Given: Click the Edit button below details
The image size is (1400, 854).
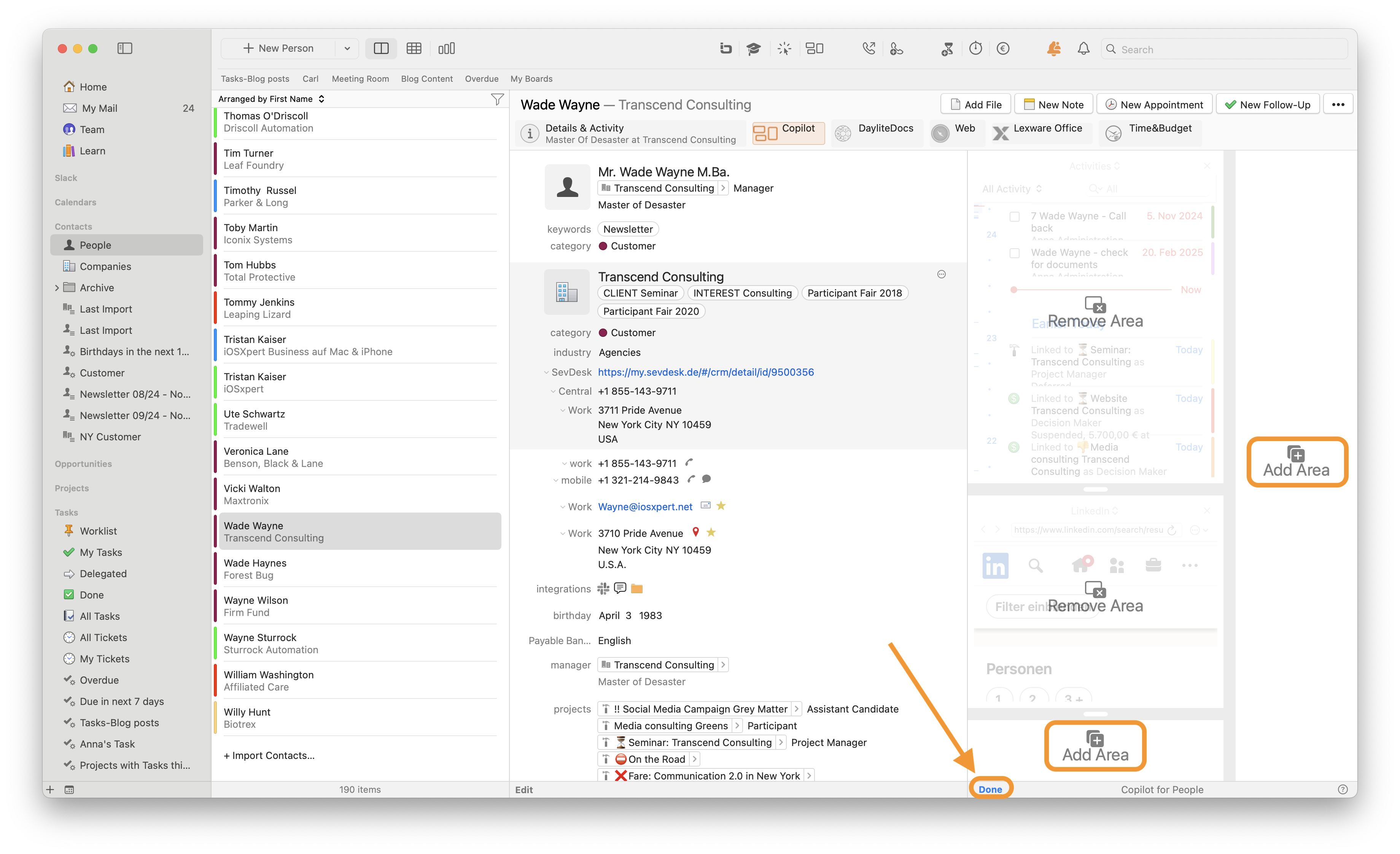Looking at the screenshot, I should point(524,789).
